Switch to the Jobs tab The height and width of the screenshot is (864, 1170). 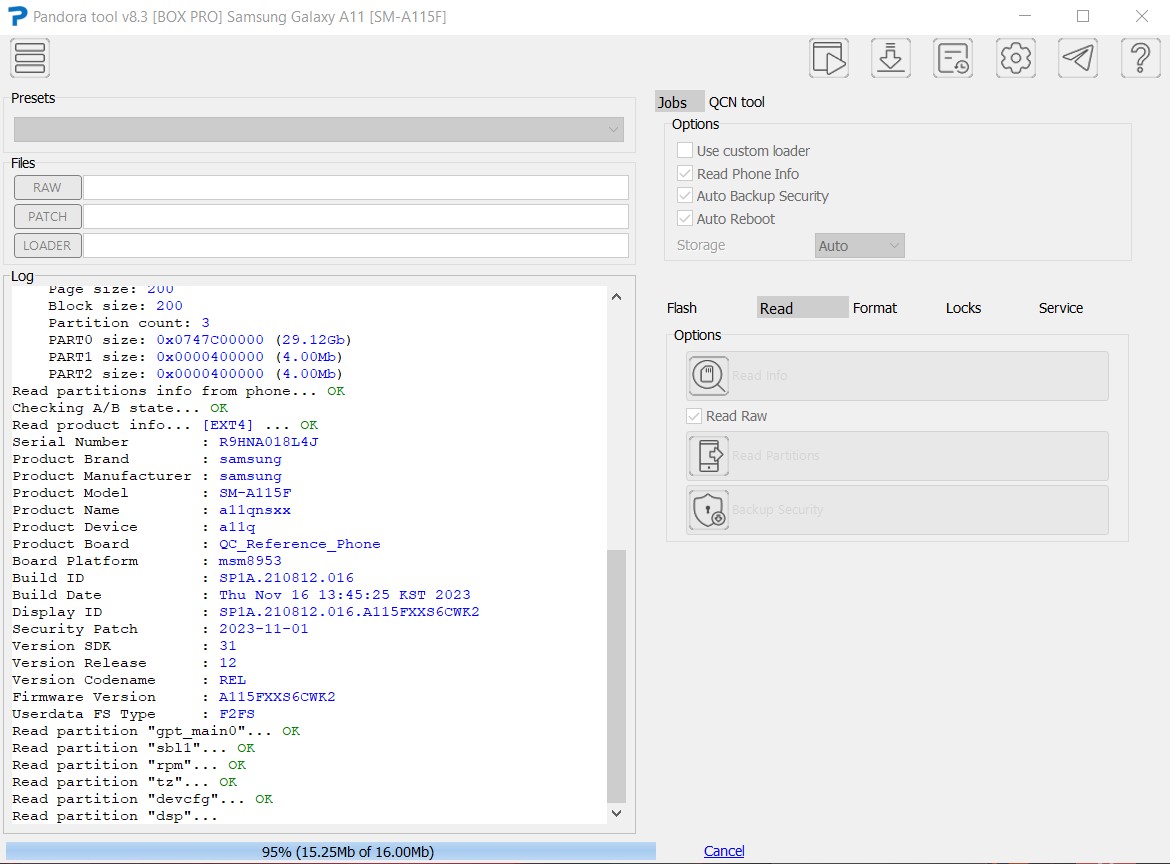(x=679, y=102)
